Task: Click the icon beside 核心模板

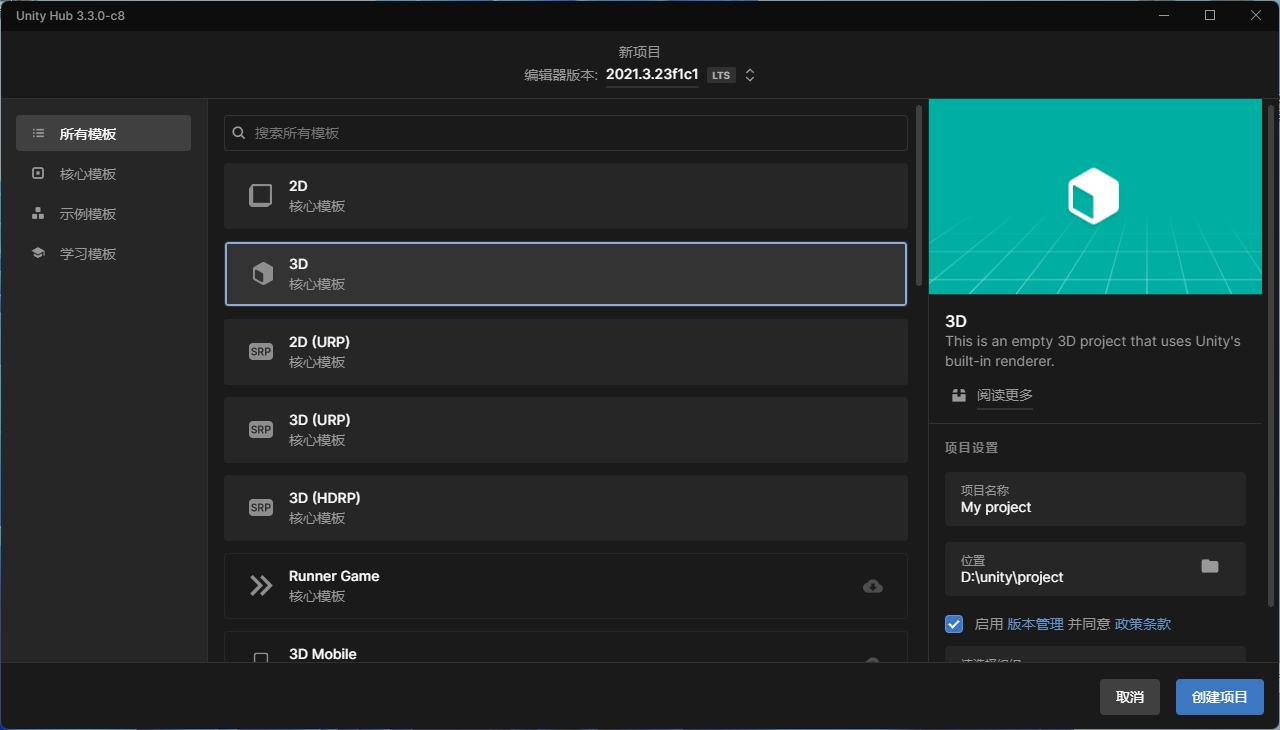Action: [38, 173]
